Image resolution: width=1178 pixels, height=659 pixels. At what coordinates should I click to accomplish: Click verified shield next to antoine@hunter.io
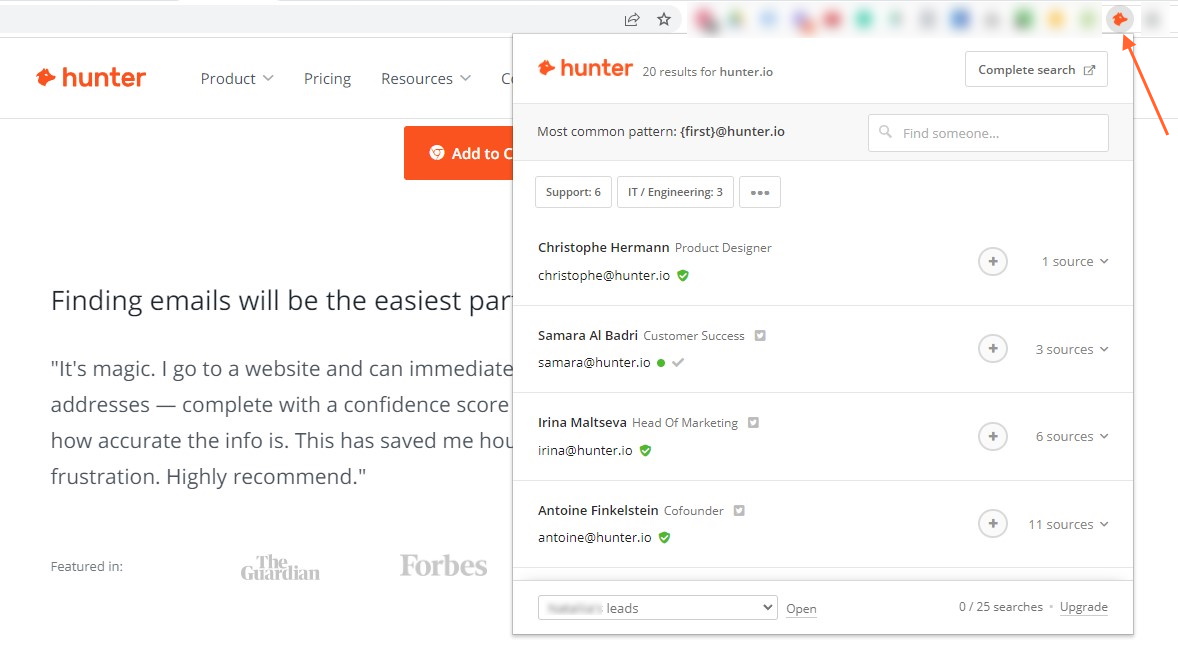664,538
